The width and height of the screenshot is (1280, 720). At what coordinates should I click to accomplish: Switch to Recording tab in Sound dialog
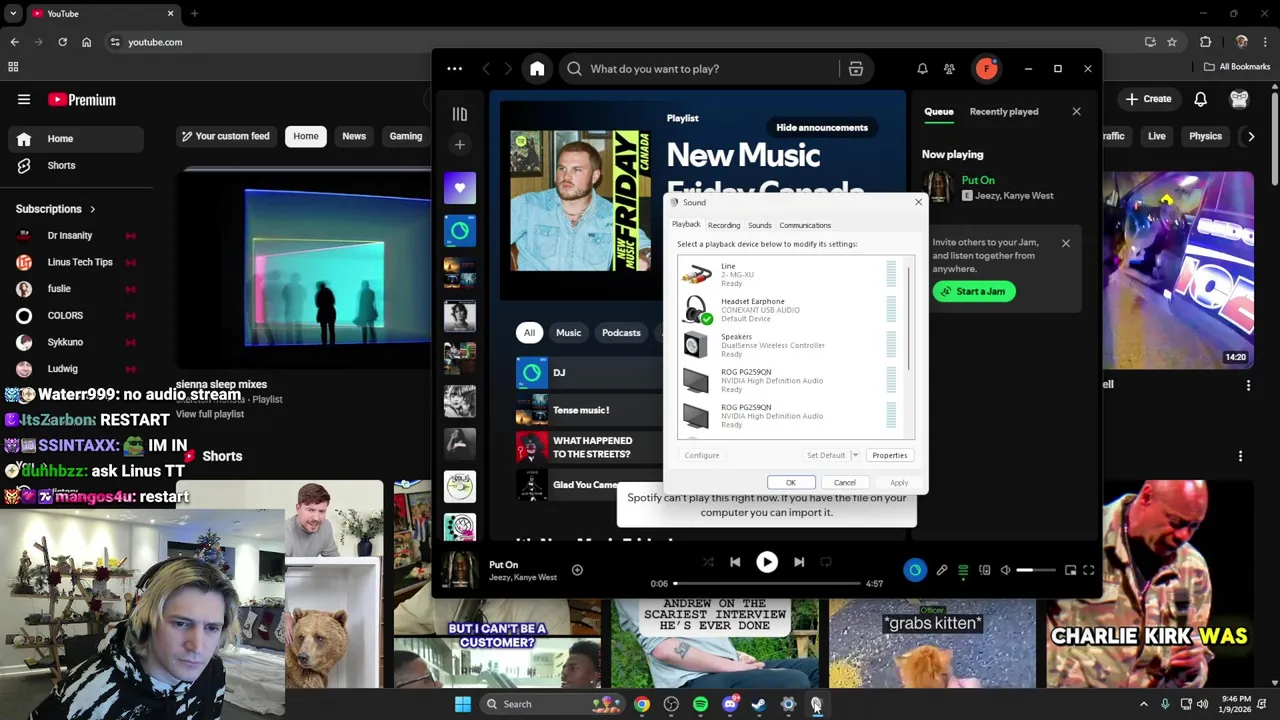(x=724, y=226)
